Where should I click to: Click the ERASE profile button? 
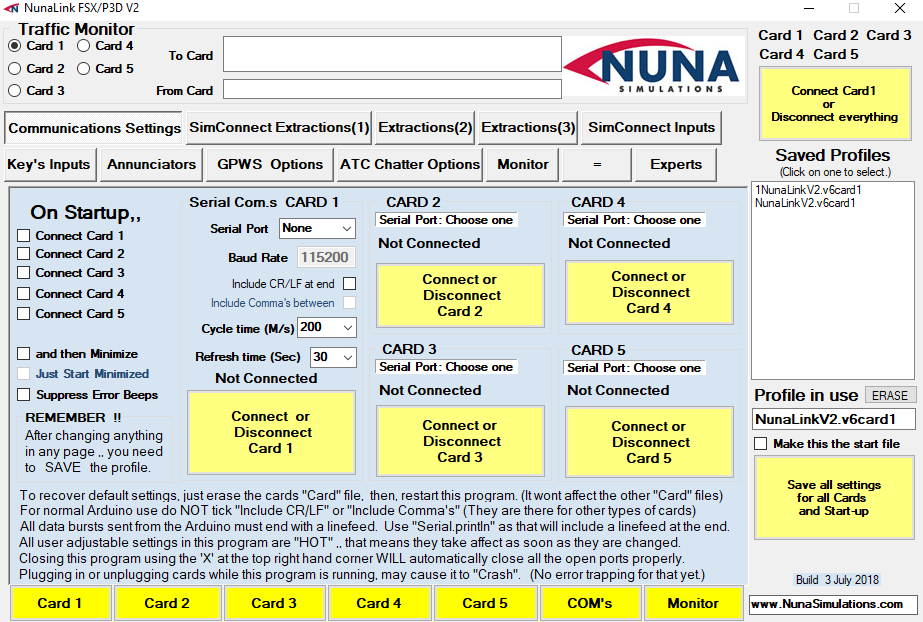click(889, 396)
